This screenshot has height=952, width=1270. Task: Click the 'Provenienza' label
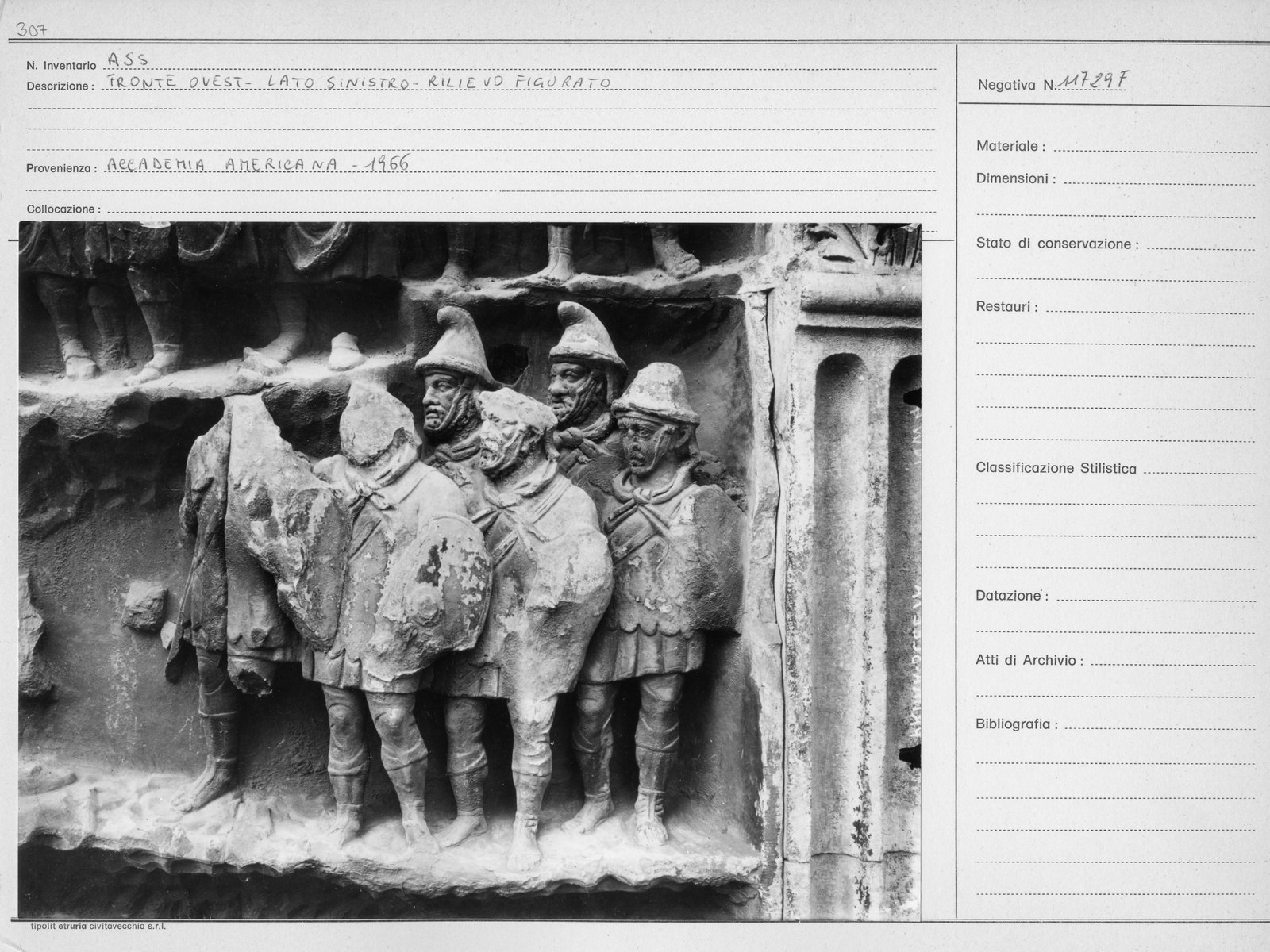click(x=62, y=168)
